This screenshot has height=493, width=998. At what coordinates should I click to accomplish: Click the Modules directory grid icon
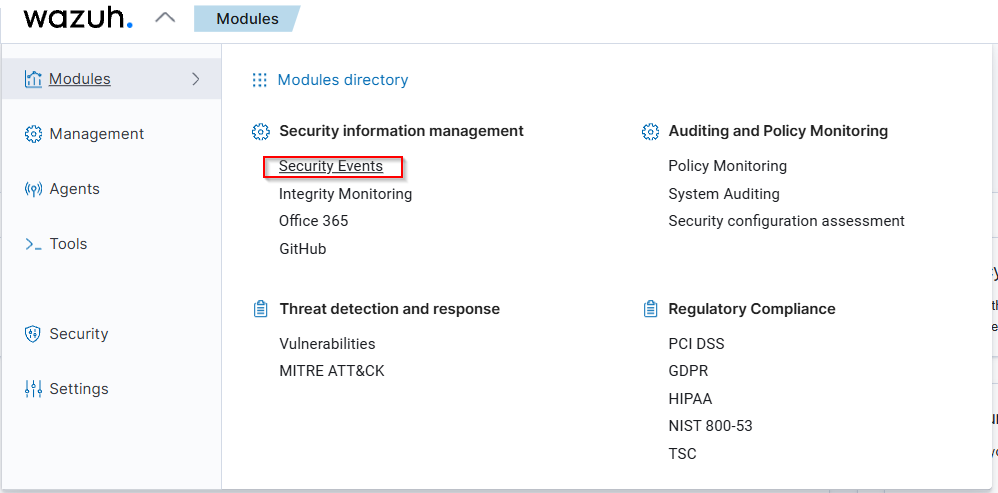click(260, 80)
